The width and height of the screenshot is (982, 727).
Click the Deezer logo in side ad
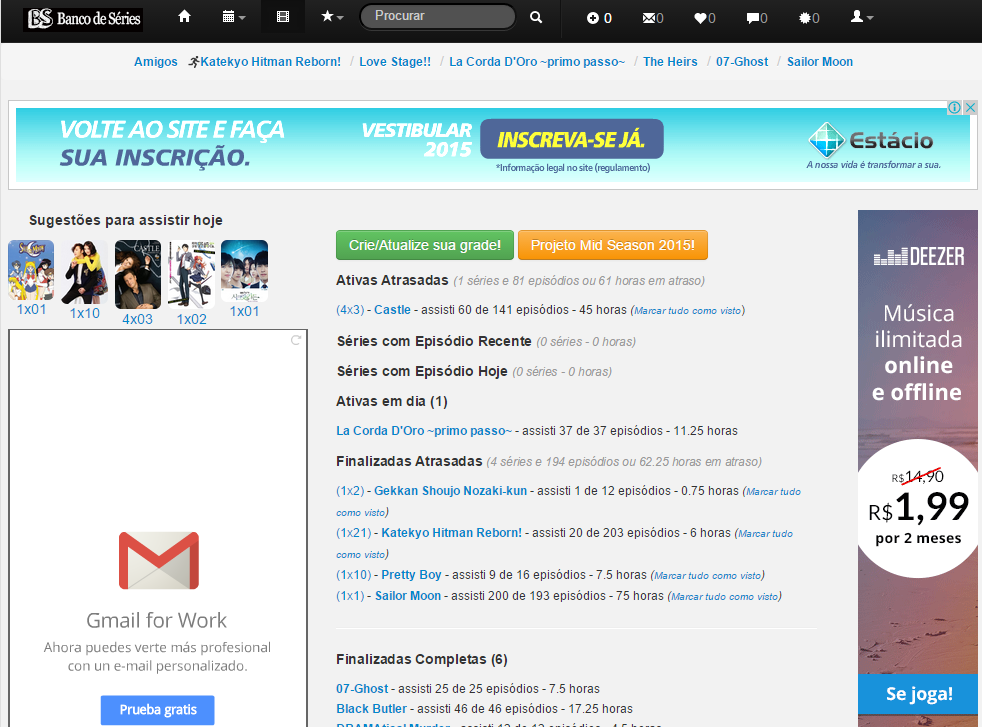(919, 257)
